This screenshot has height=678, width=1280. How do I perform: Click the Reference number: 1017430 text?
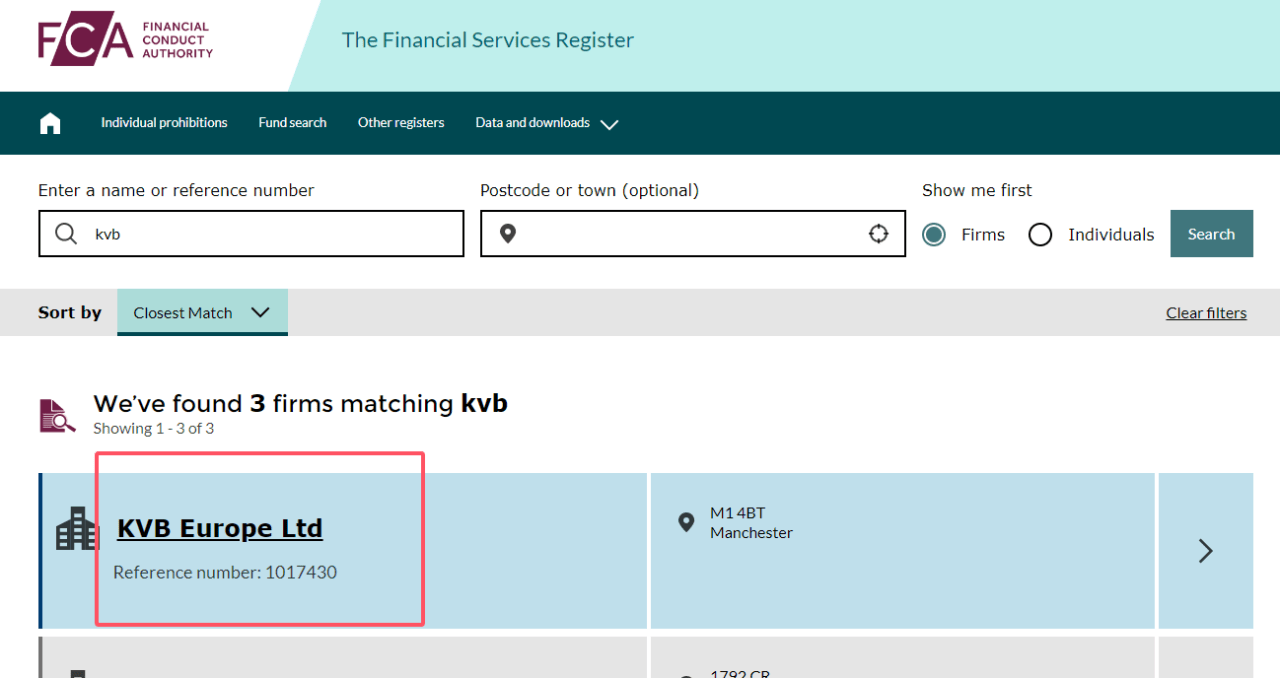click(225, 573)
